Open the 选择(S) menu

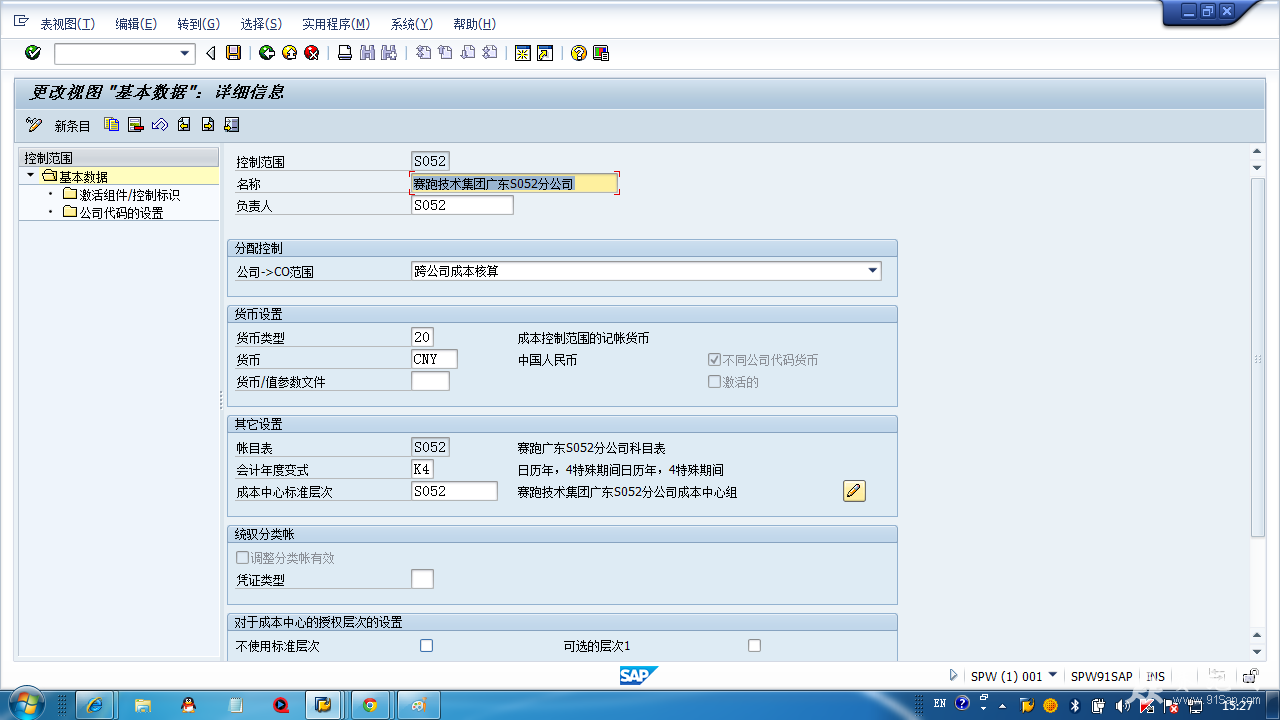click(261, 24)
